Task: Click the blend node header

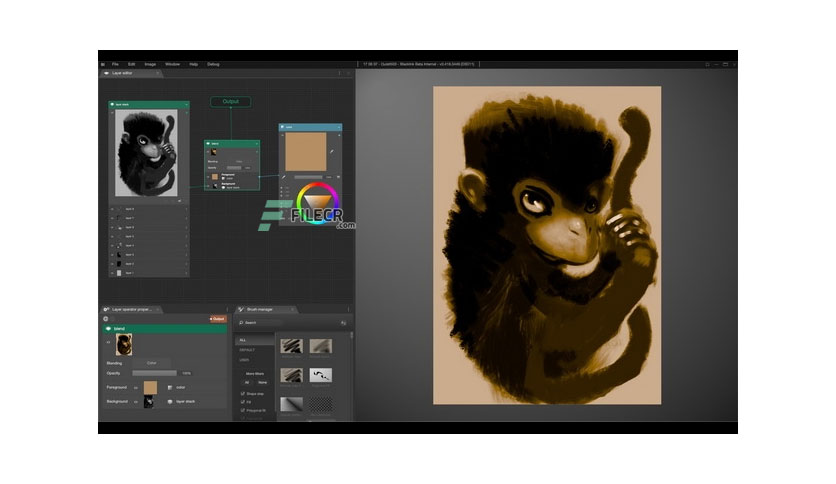Action: [x=232, y=143]
